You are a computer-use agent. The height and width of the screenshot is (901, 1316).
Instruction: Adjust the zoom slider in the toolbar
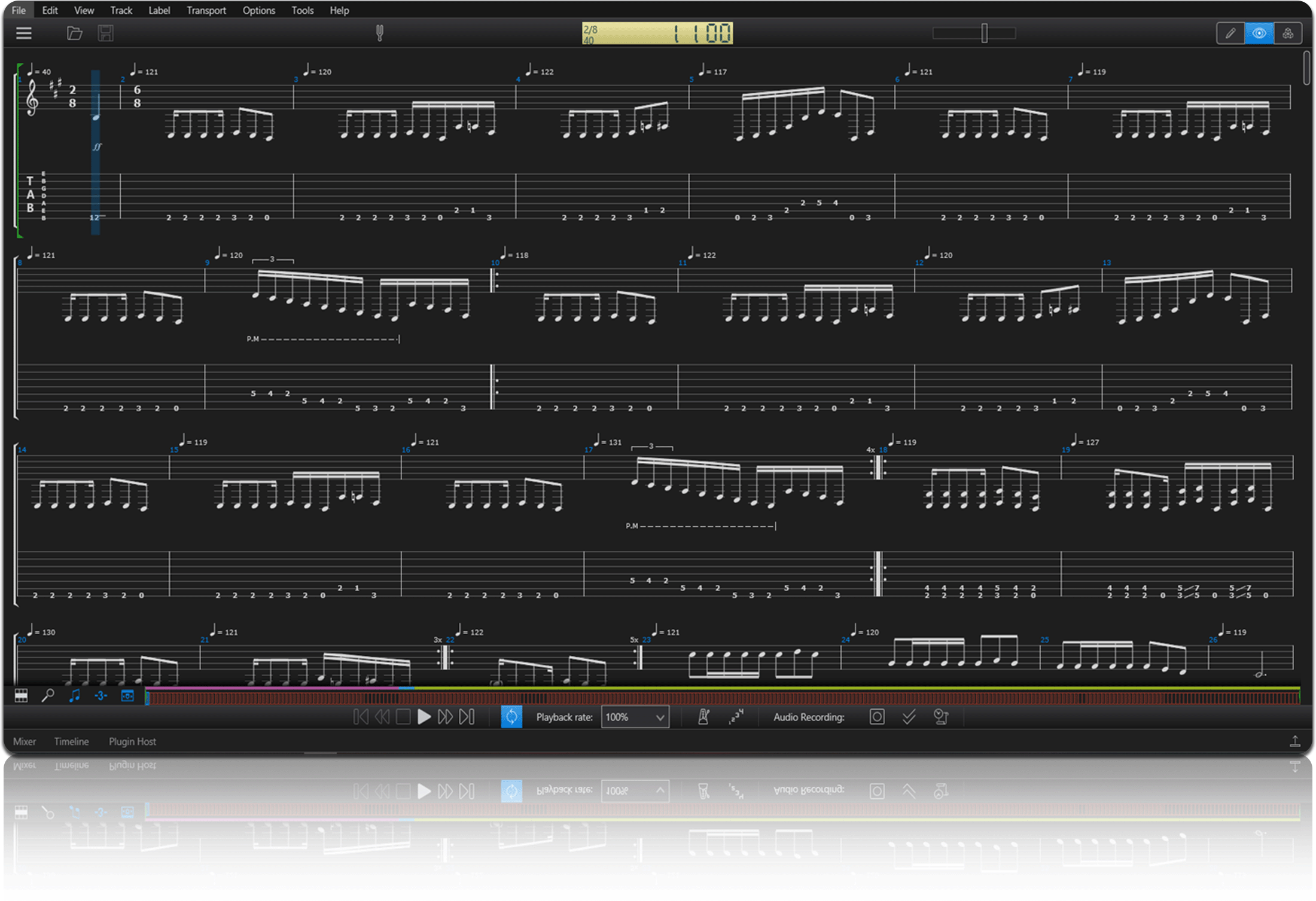(983, 33)
